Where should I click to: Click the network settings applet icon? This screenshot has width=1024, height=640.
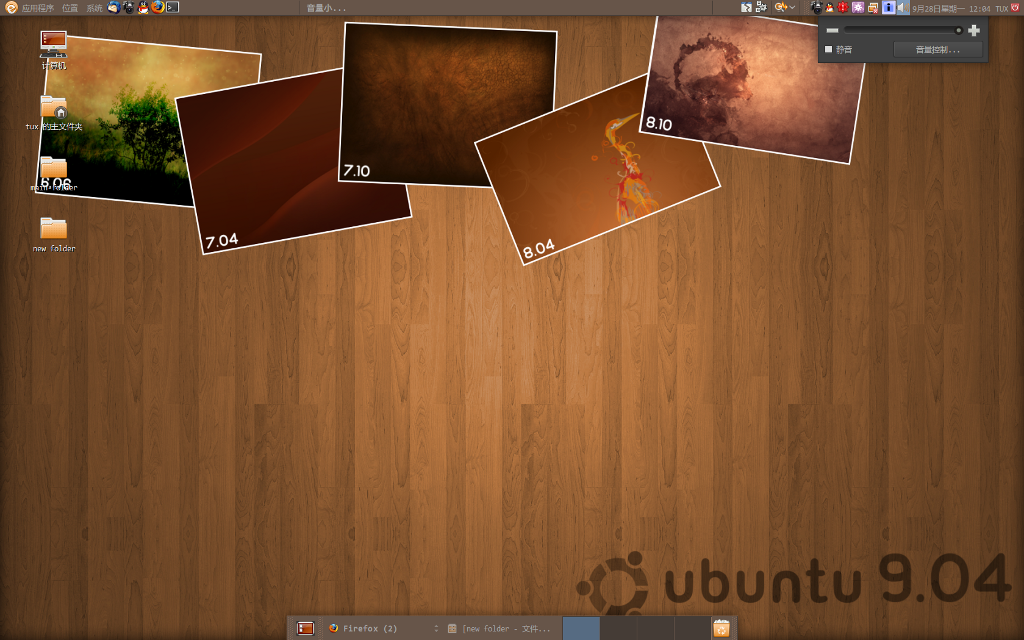761,7
